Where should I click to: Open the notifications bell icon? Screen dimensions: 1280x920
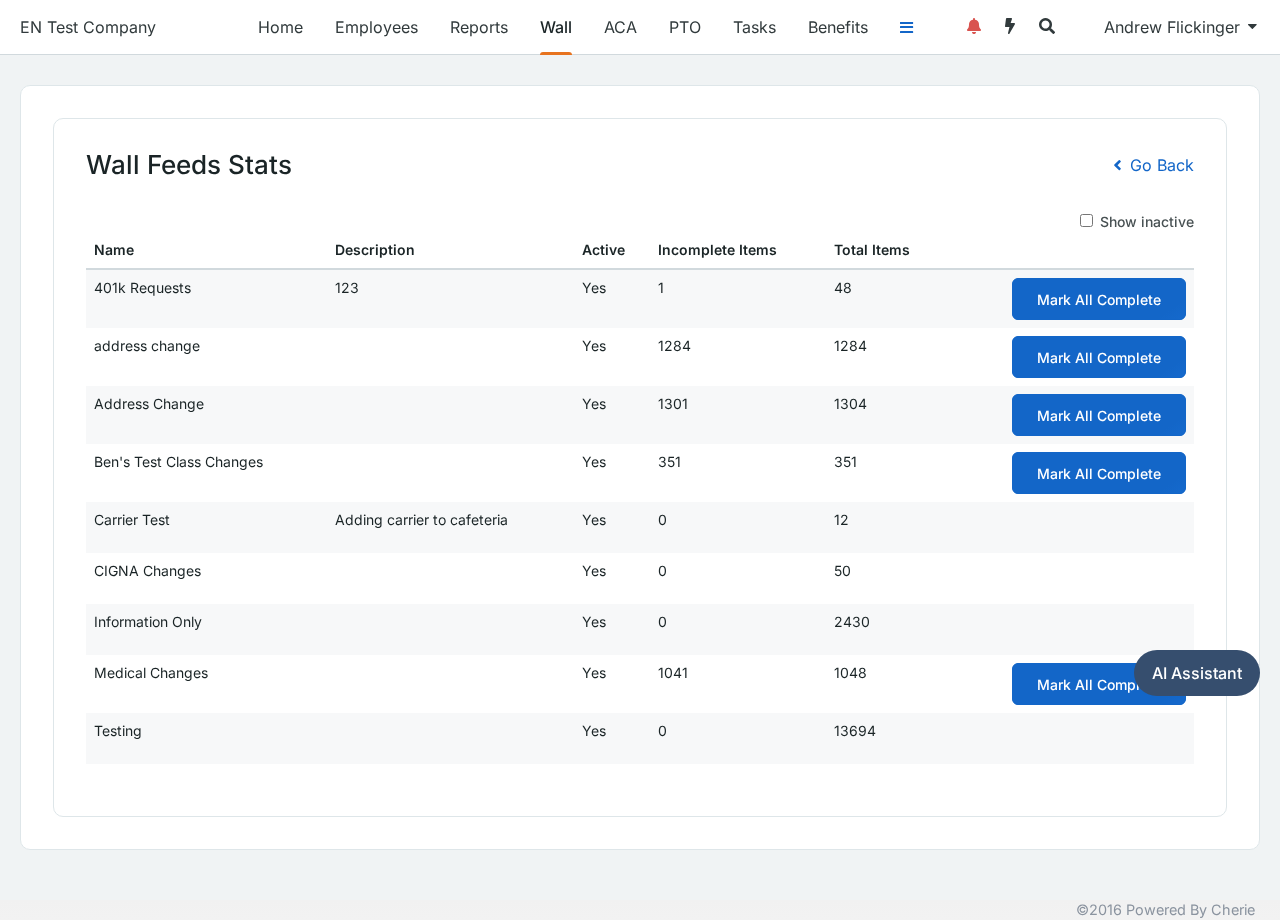(x=974, y=27)
